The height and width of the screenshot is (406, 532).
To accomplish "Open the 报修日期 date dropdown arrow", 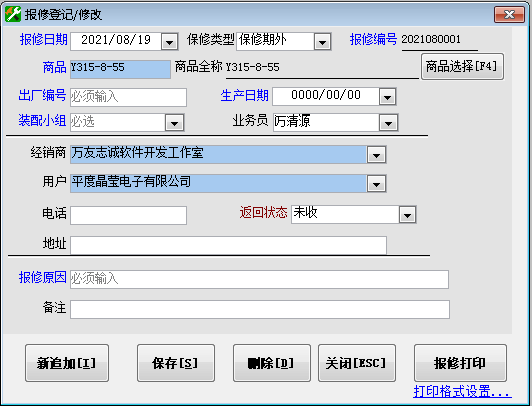I will point(169,42).
